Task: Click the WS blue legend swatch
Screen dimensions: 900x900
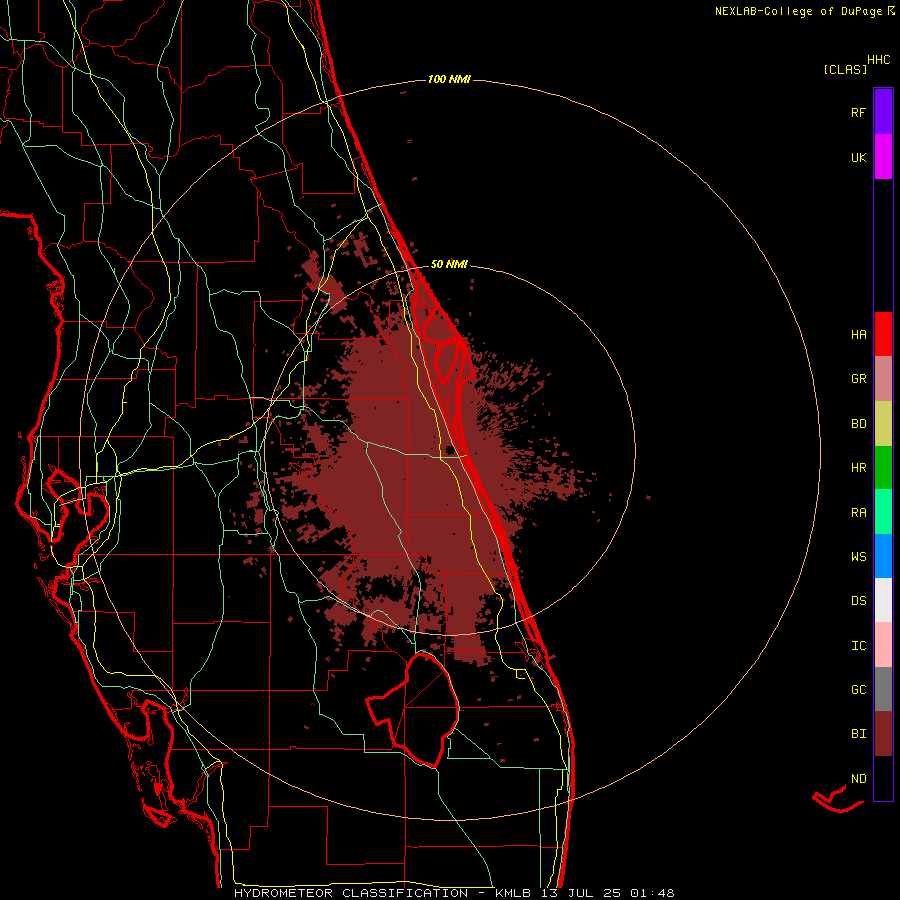Action: 883,556
